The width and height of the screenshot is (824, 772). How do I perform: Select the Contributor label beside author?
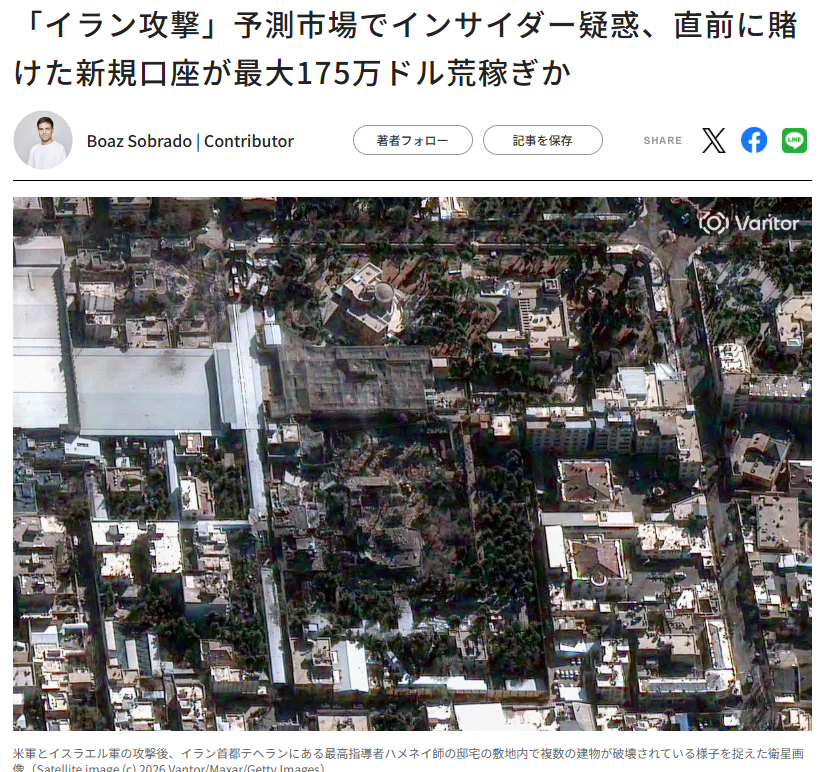249,141
